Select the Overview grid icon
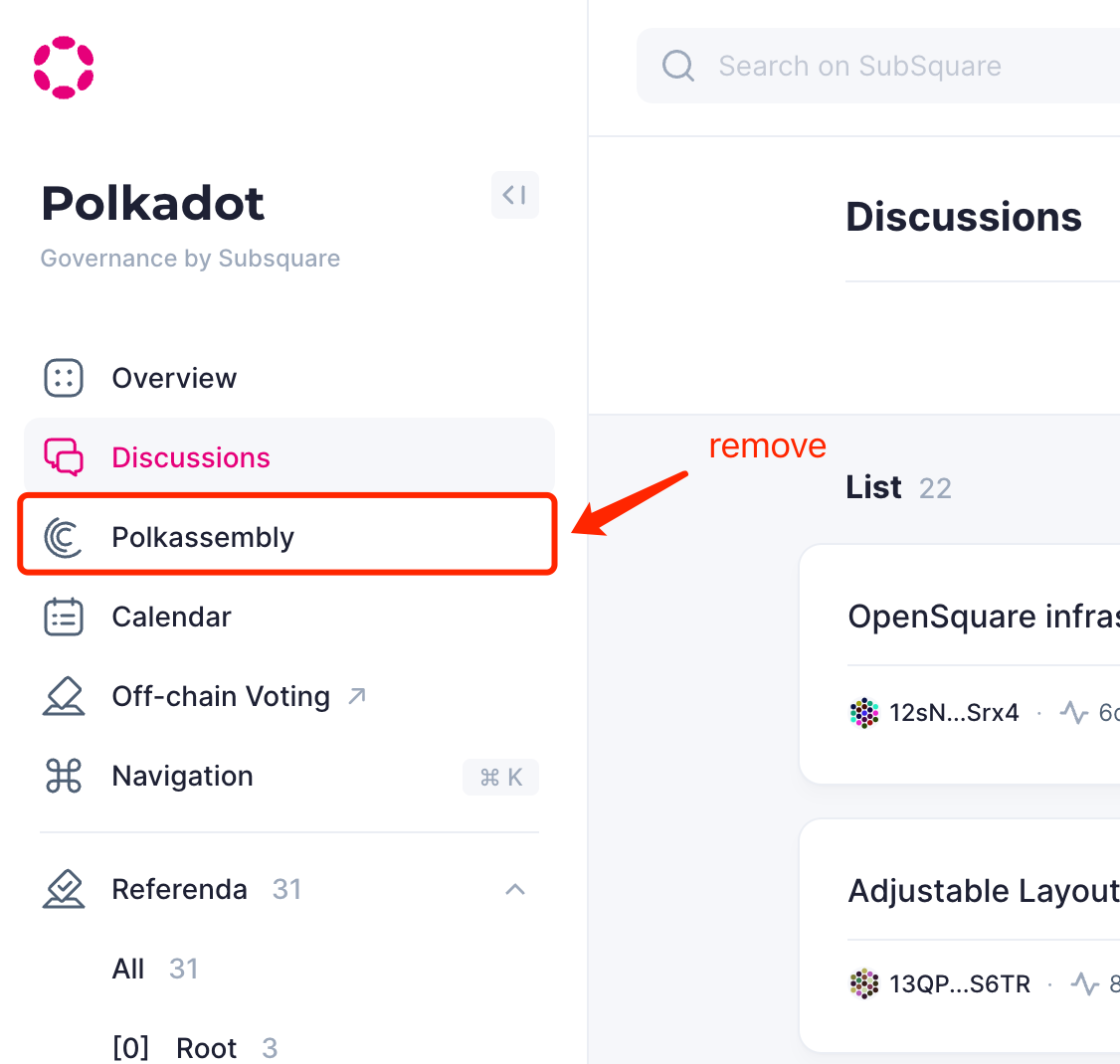 (64, 378)
